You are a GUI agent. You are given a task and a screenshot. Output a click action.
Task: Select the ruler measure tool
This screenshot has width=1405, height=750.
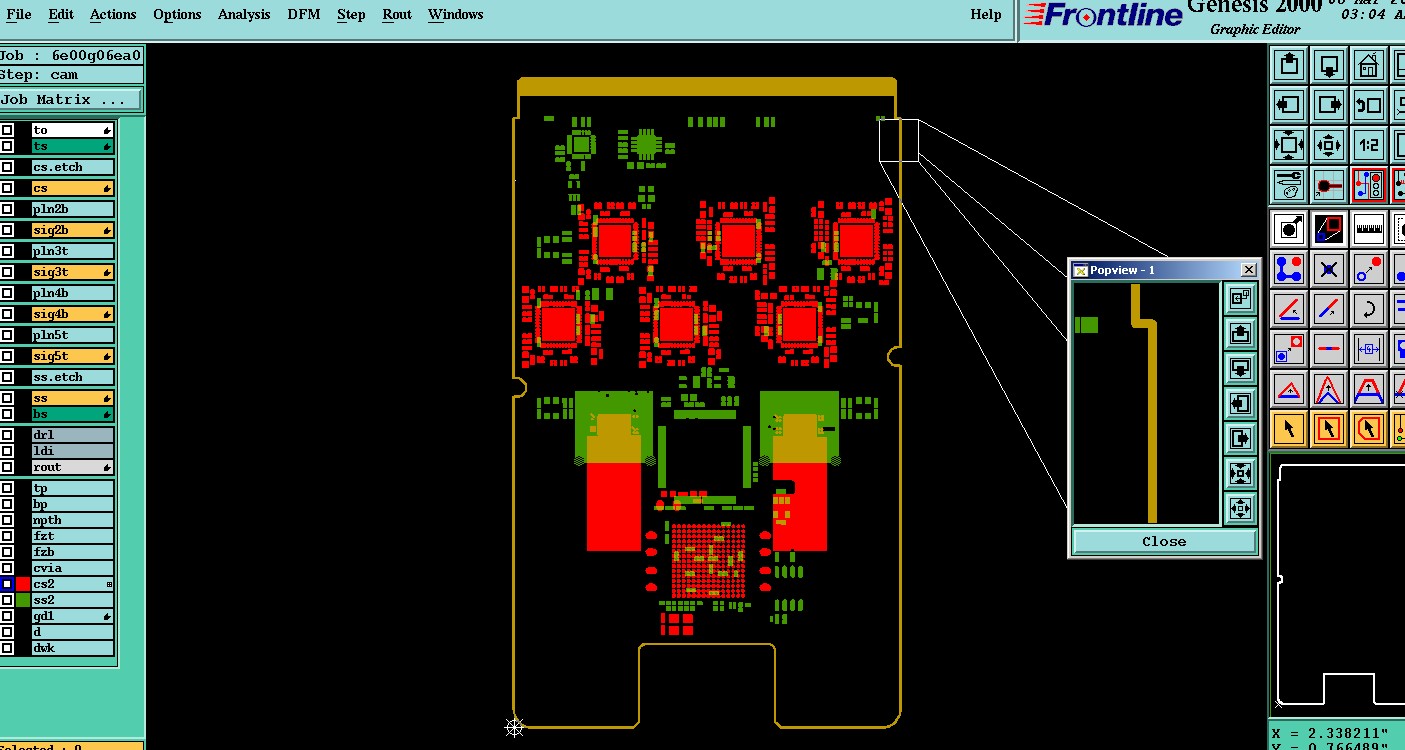(1368, 229)
